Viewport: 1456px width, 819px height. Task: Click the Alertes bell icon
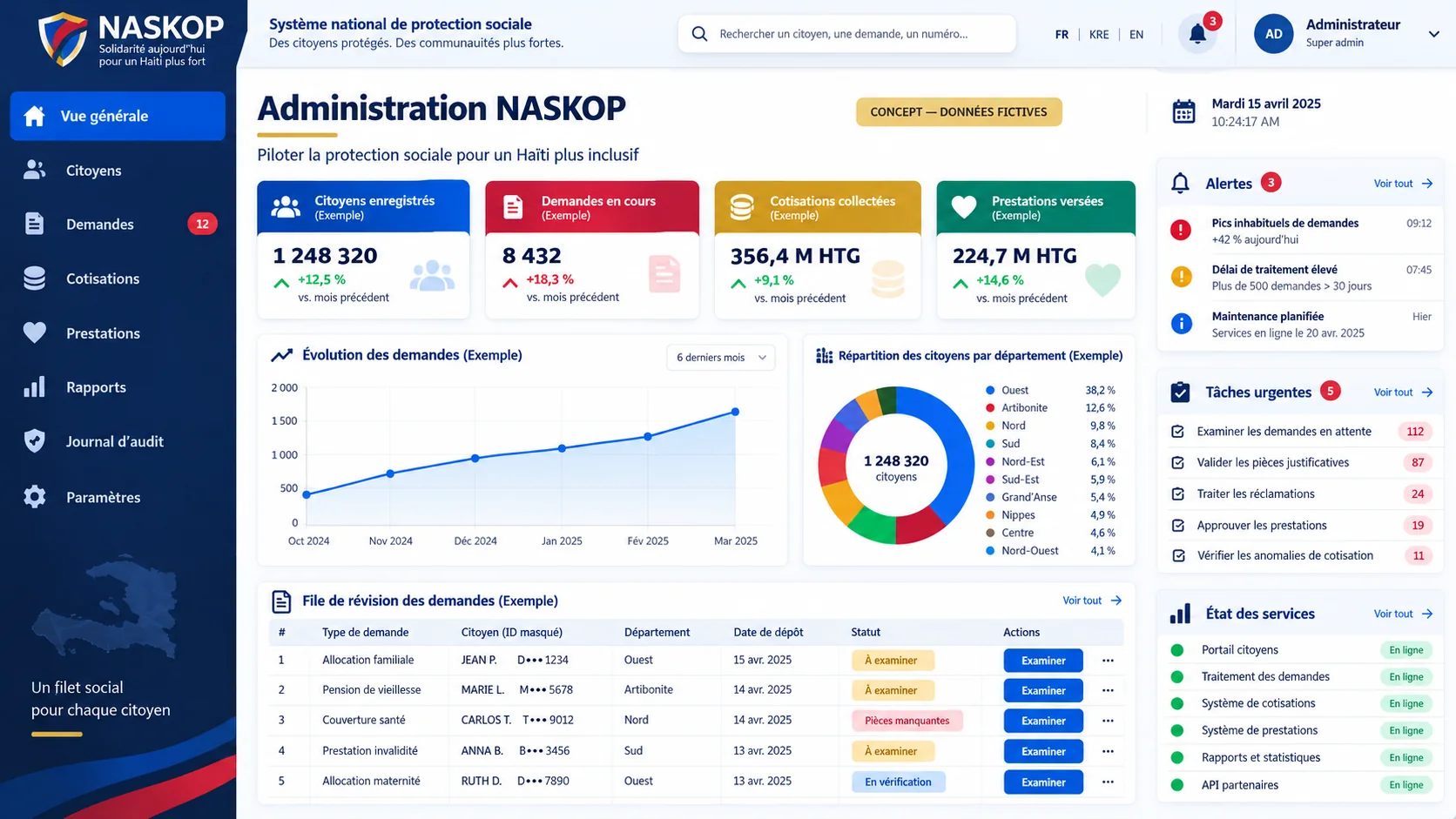[x=1180, y=183]
